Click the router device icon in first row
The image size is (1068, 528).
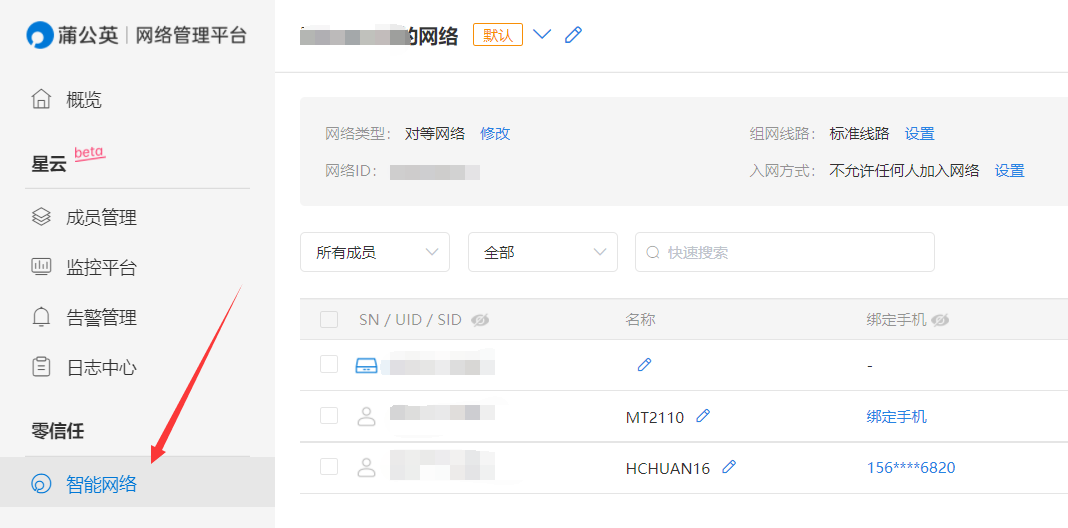point(366,367)
